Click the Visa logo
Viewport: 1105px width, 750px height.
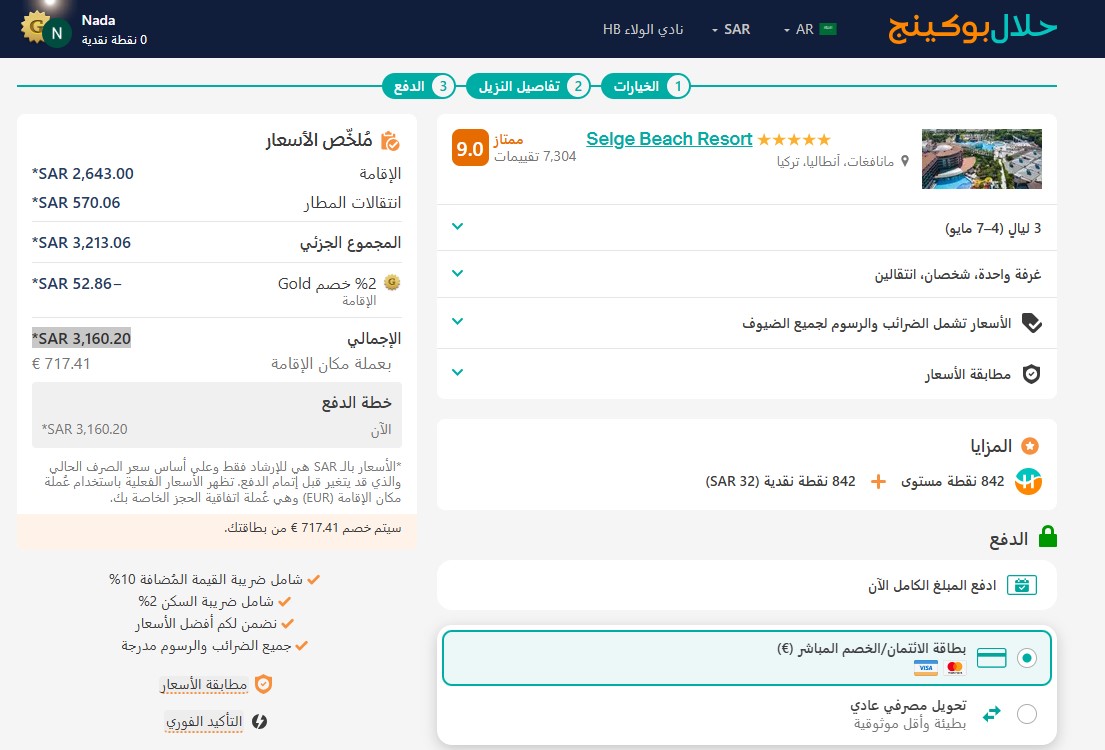pyautogui.click(x=925, y=668)
